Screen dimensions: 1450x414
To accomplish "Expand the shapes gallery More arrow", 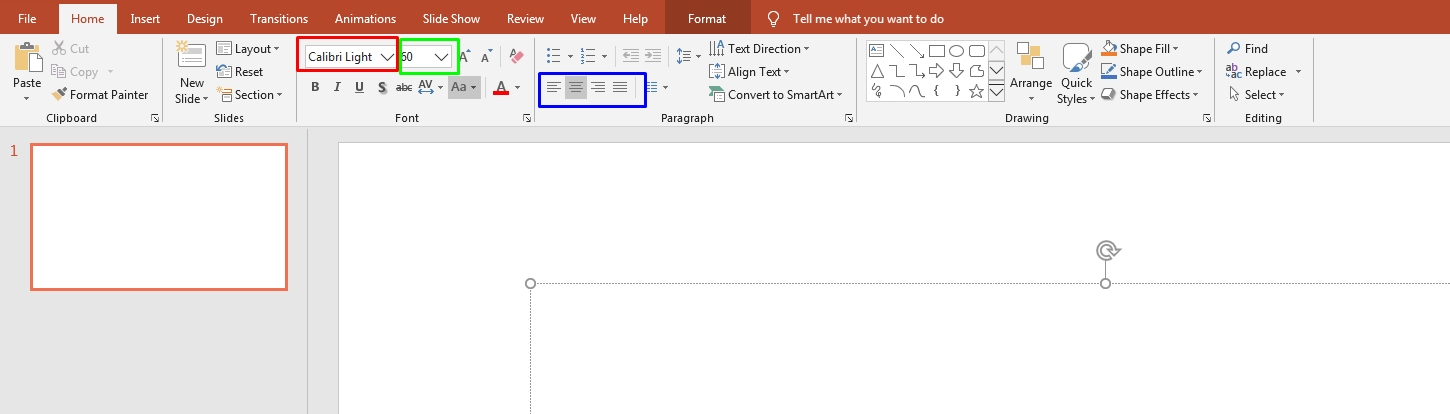I will click(x=996, y=91).
